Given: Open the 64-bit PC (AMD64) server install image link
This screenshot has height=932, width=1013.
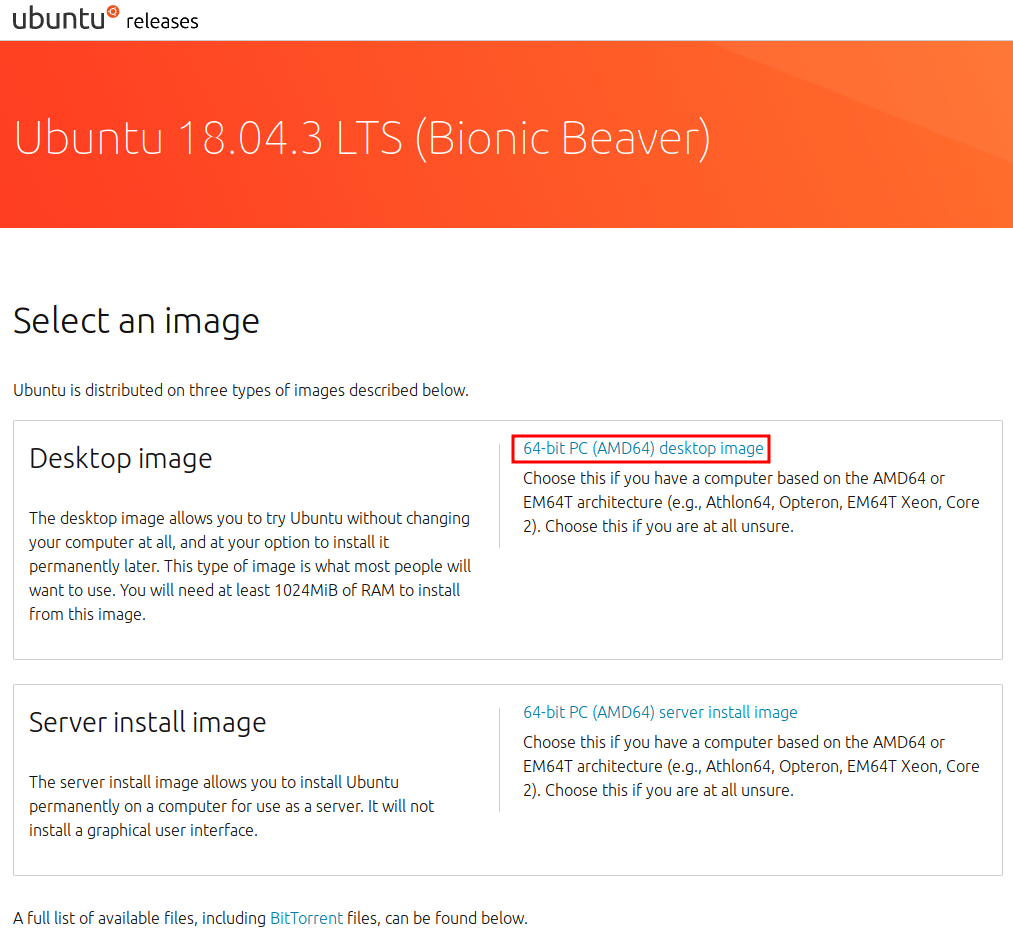Looking at the screenshot, I should [x=660, y=712].
